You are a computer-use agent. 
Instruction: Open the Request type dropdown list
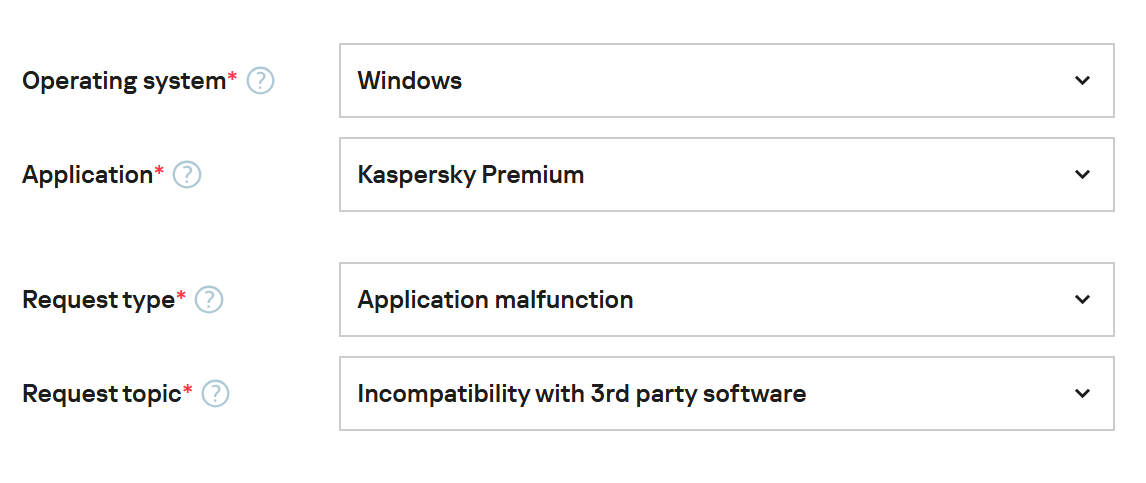coord(726,299)
